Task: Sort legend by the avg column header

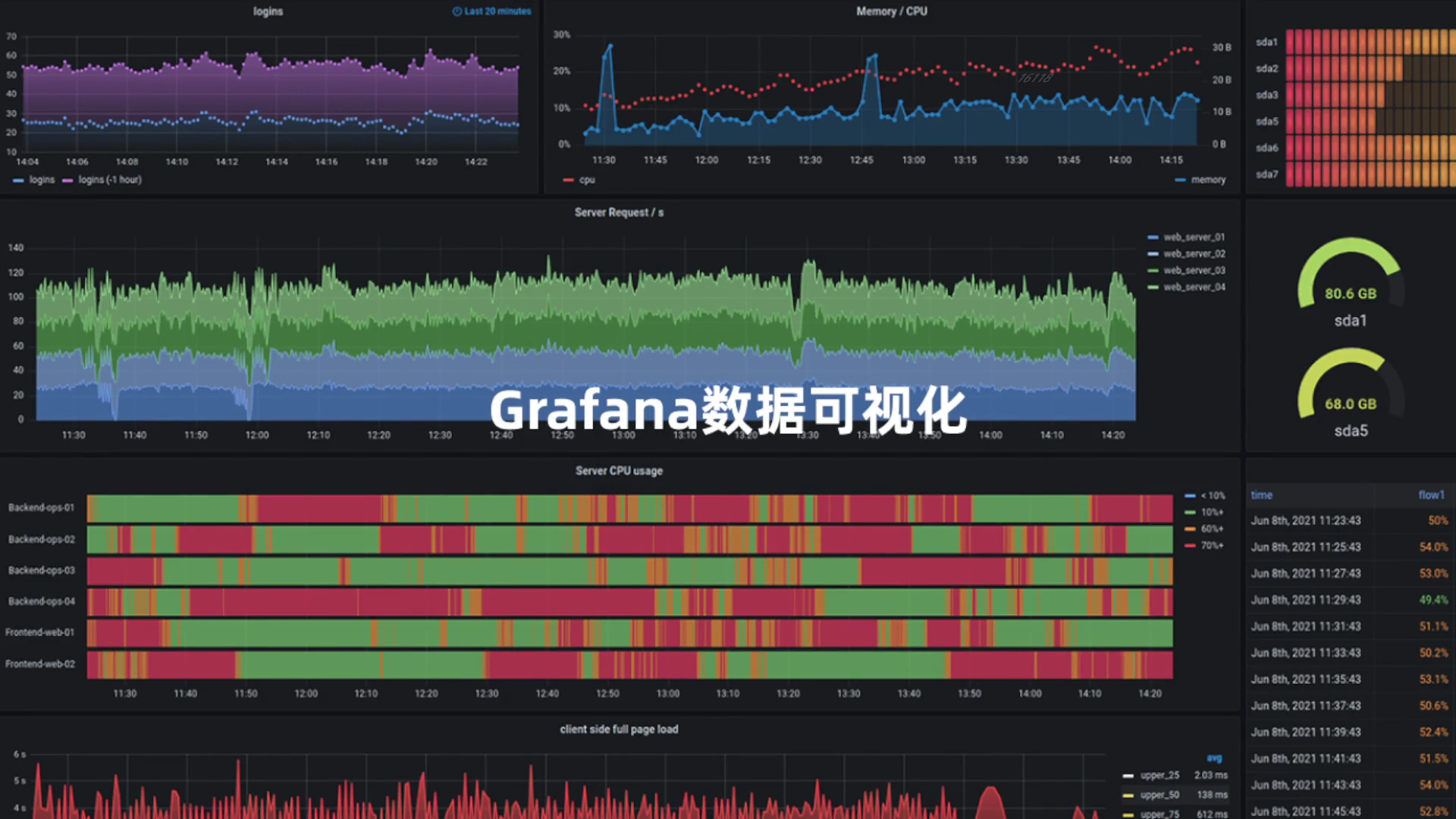Action: tap(1214, 758)
